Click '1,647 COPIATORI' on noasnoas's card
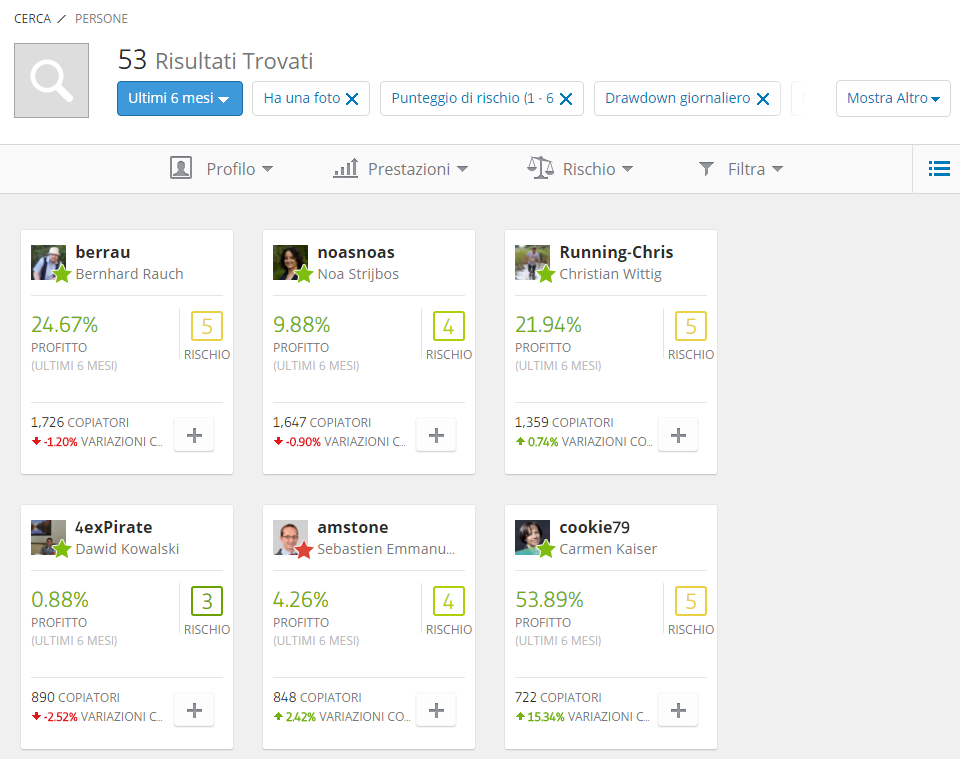This screenshot has width=960, height=759. pos(322,422)
